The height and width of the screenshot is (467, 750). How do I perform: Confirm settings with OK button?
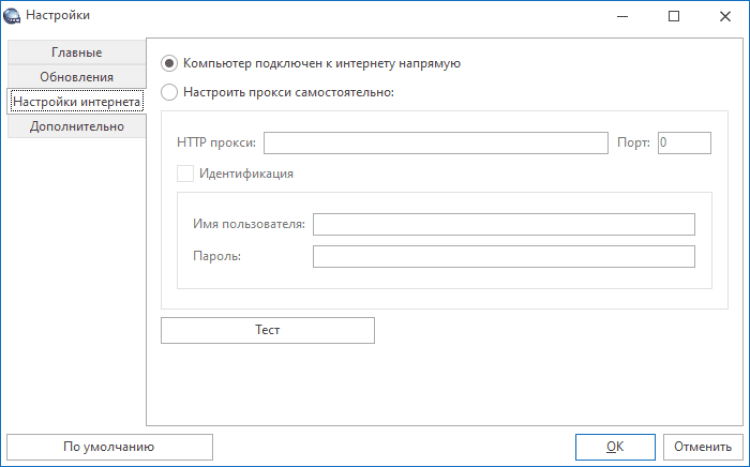tap(615, 446)
